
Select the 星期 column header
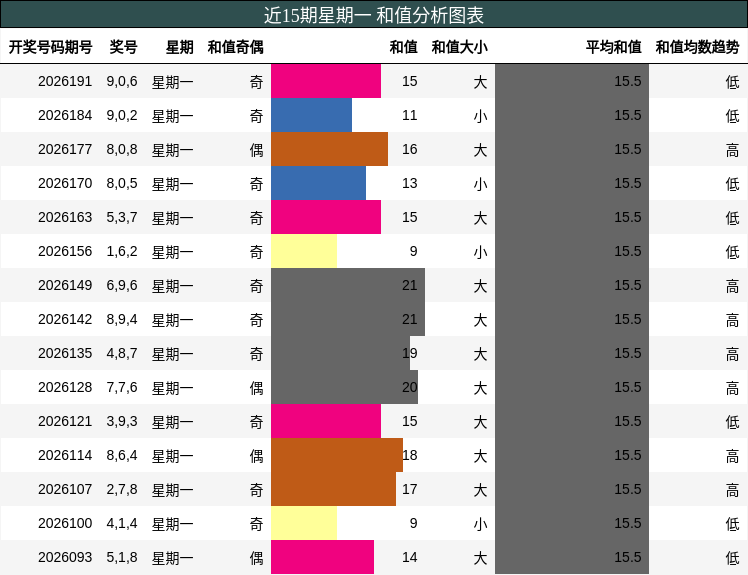click(180, 47)
